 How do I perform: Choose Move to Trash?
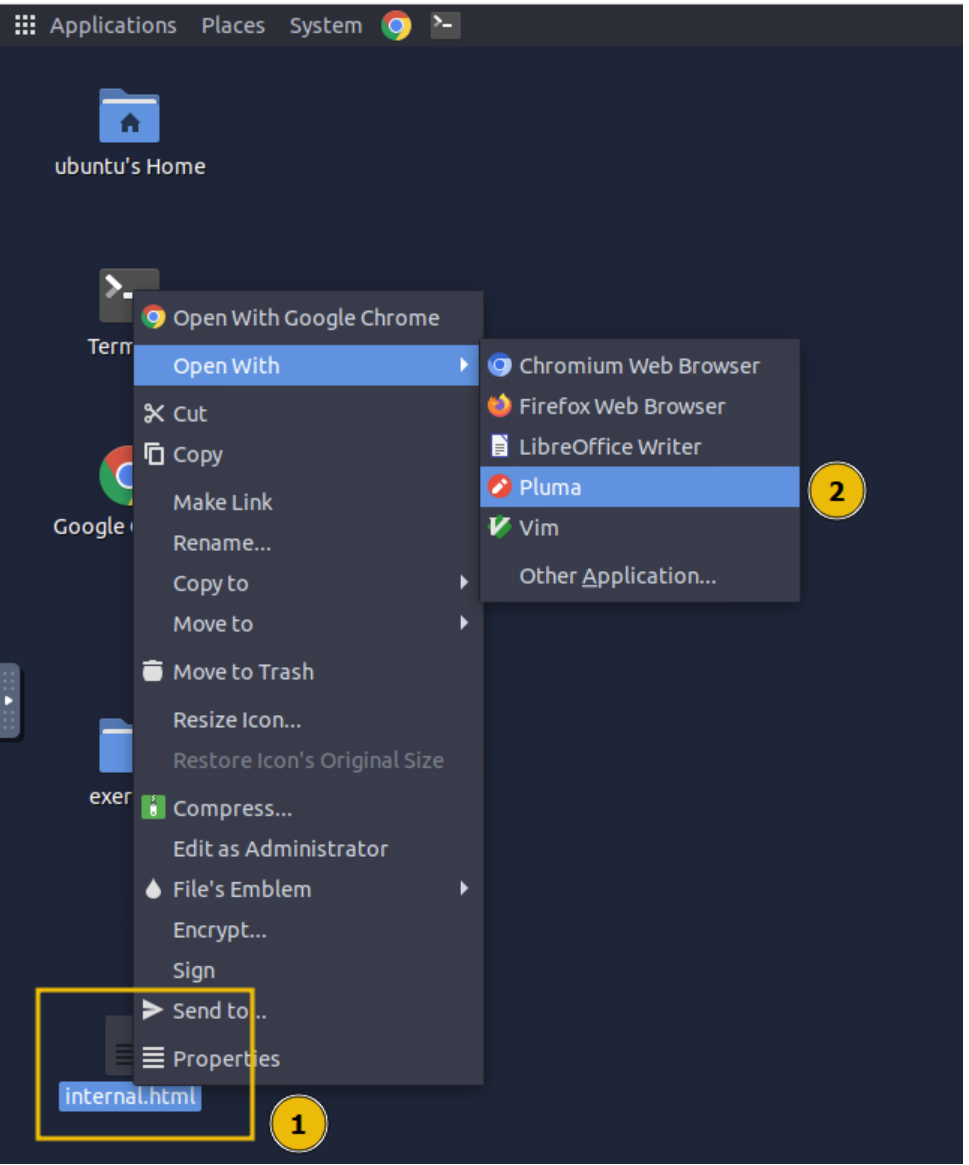[x=308, y=672]
